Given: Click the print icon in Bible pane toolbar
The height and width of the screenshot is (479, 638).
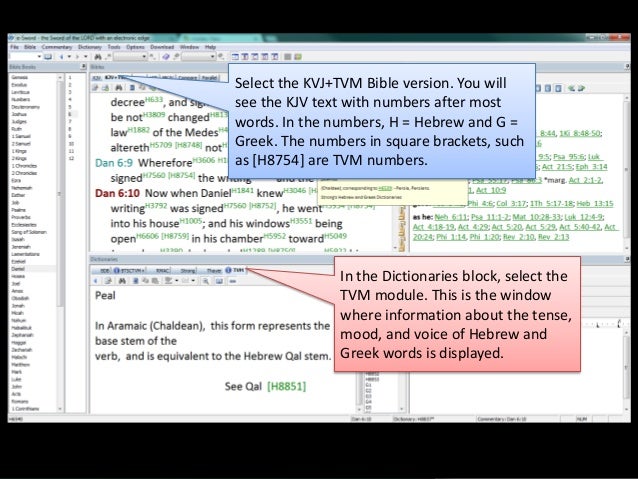Looking at the screenshot, I should [x=105, y=87].
